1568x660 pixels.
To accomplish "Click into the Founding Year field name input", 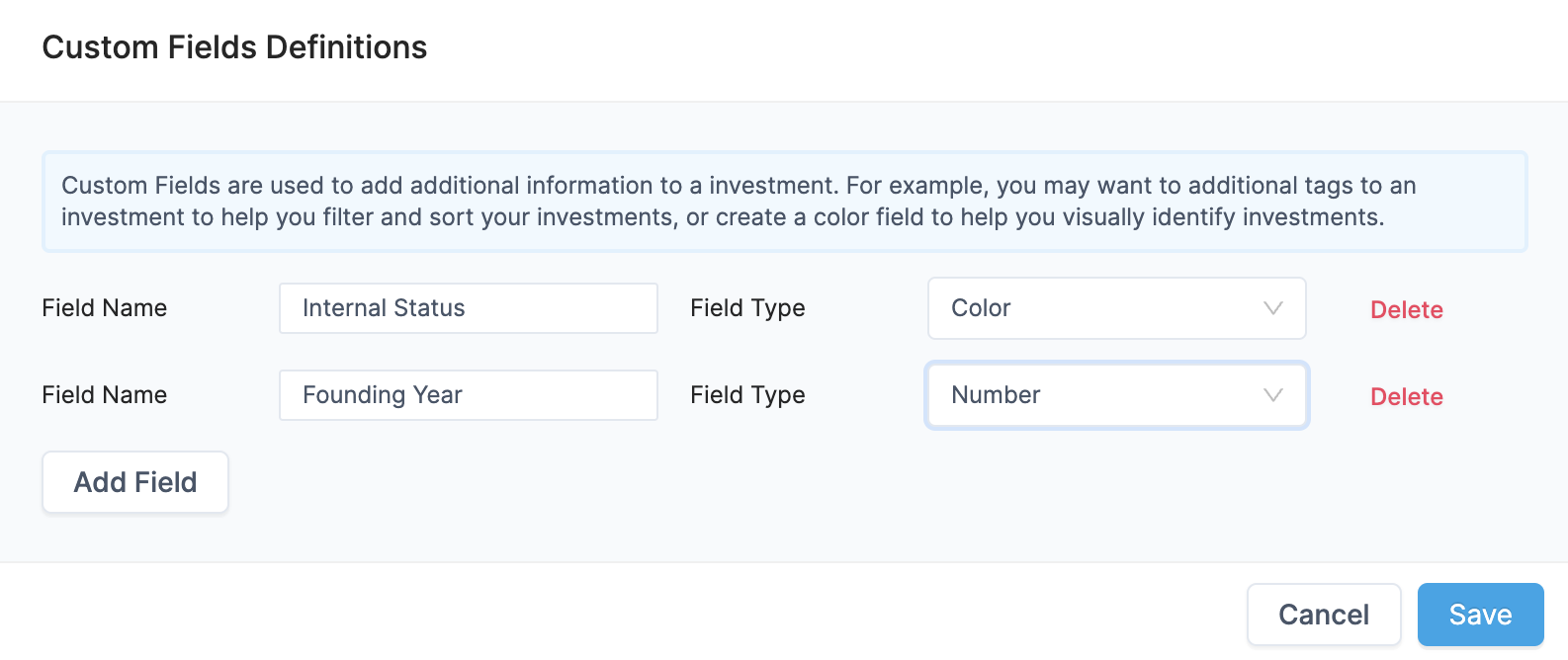I will click(468, 395).
